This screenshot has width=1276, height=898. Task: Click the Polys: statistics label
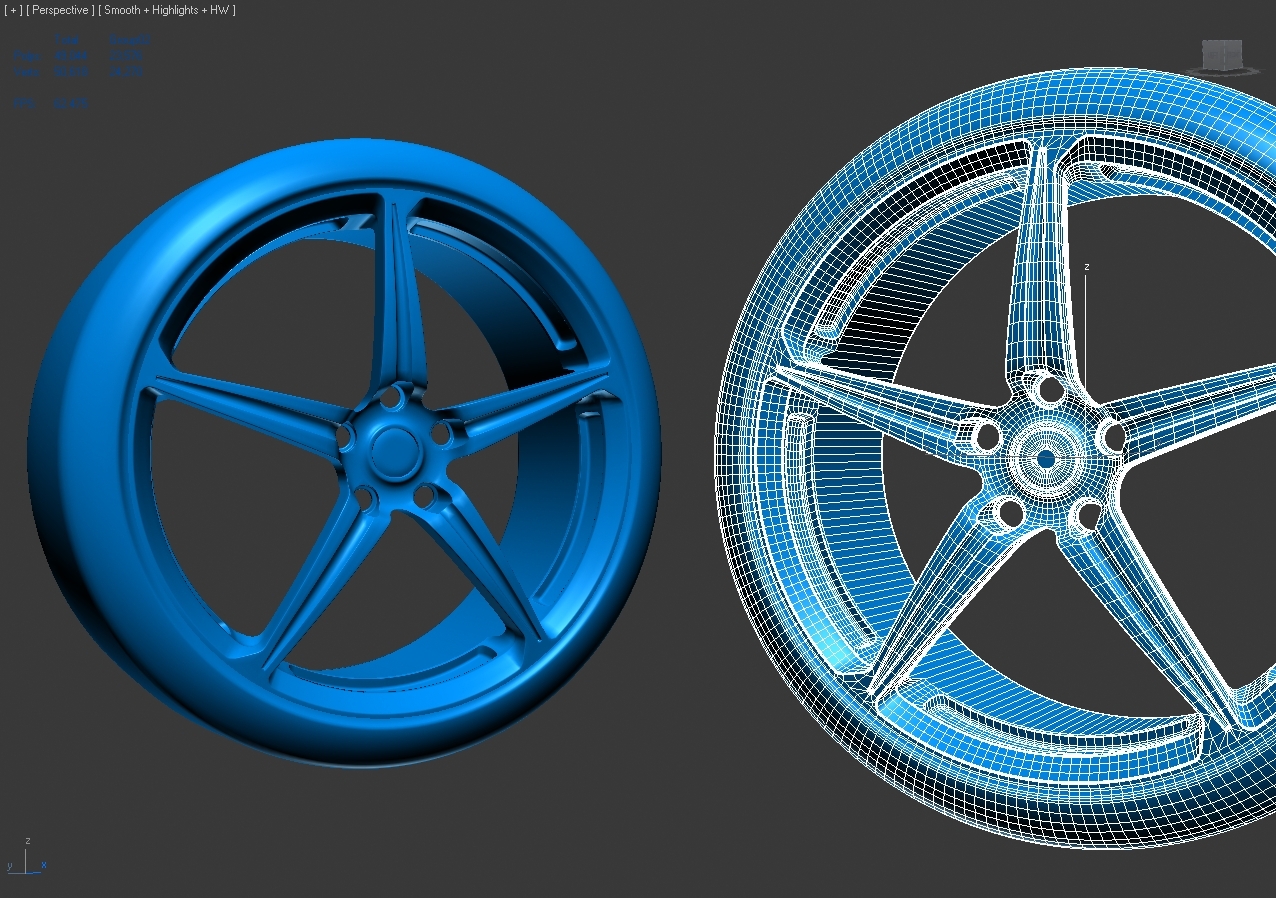pos(27,56)
